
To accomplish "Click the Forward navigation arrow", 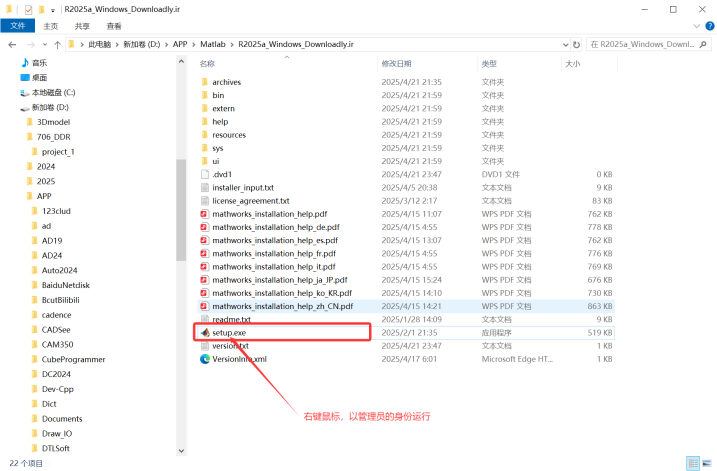I will (x=31, y=44).
